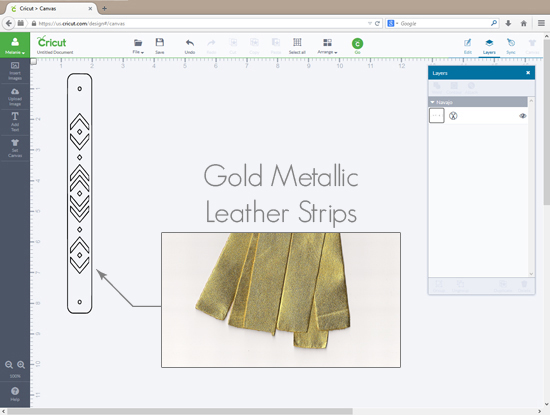Save the project with Save icon

(x=160, y=46)
